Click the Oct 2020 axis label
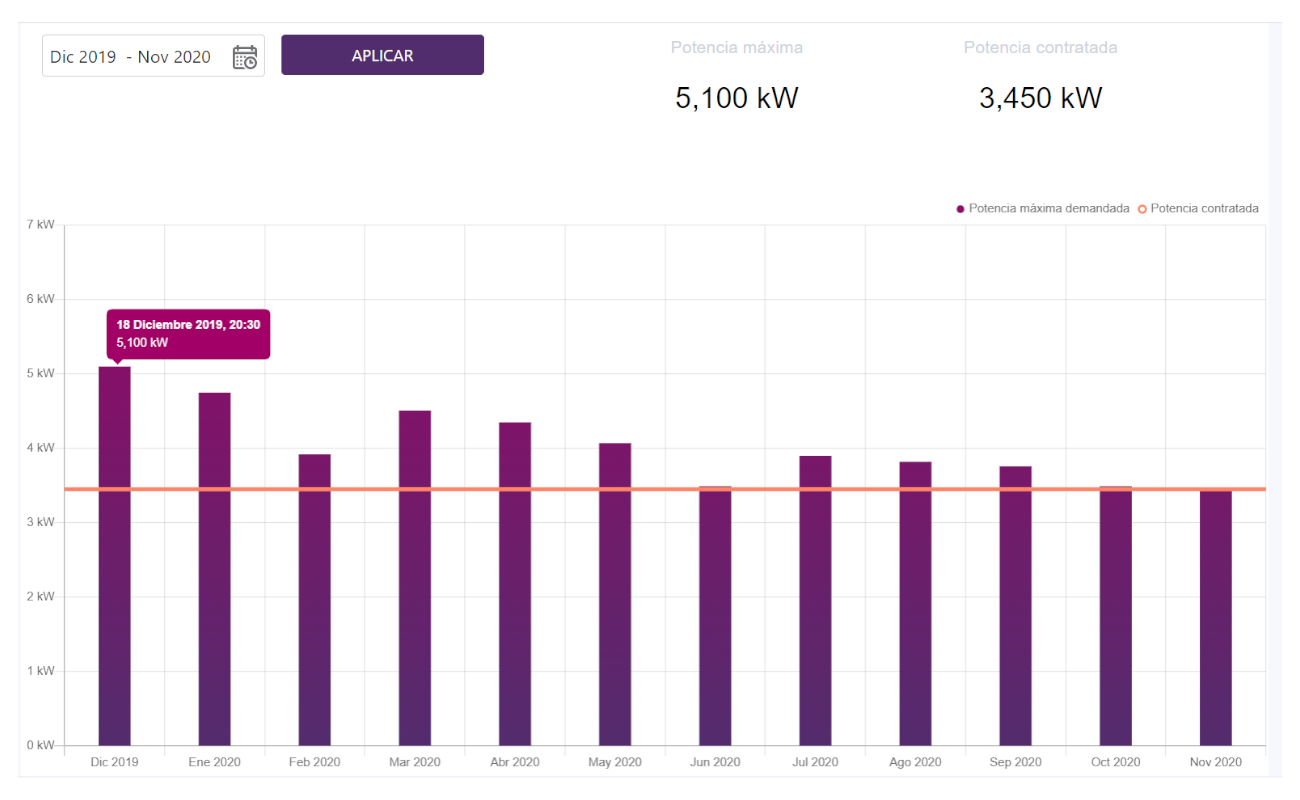This screenshot has height=800, width=1300. (1116, 762)
